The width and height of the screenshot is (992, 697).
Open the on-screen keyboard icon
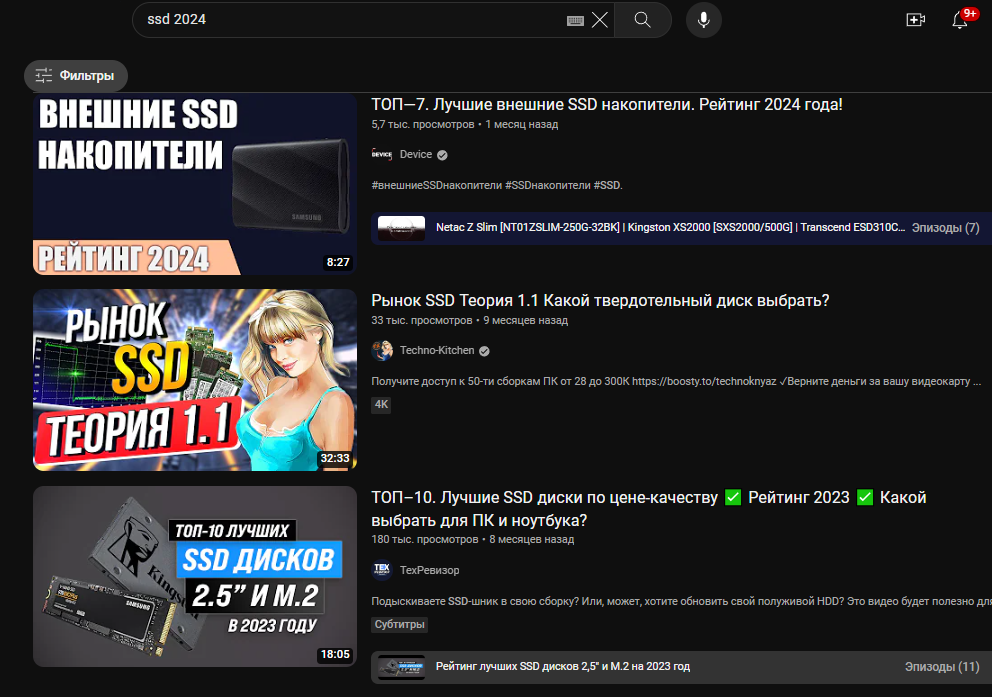[x=575, y=20]
